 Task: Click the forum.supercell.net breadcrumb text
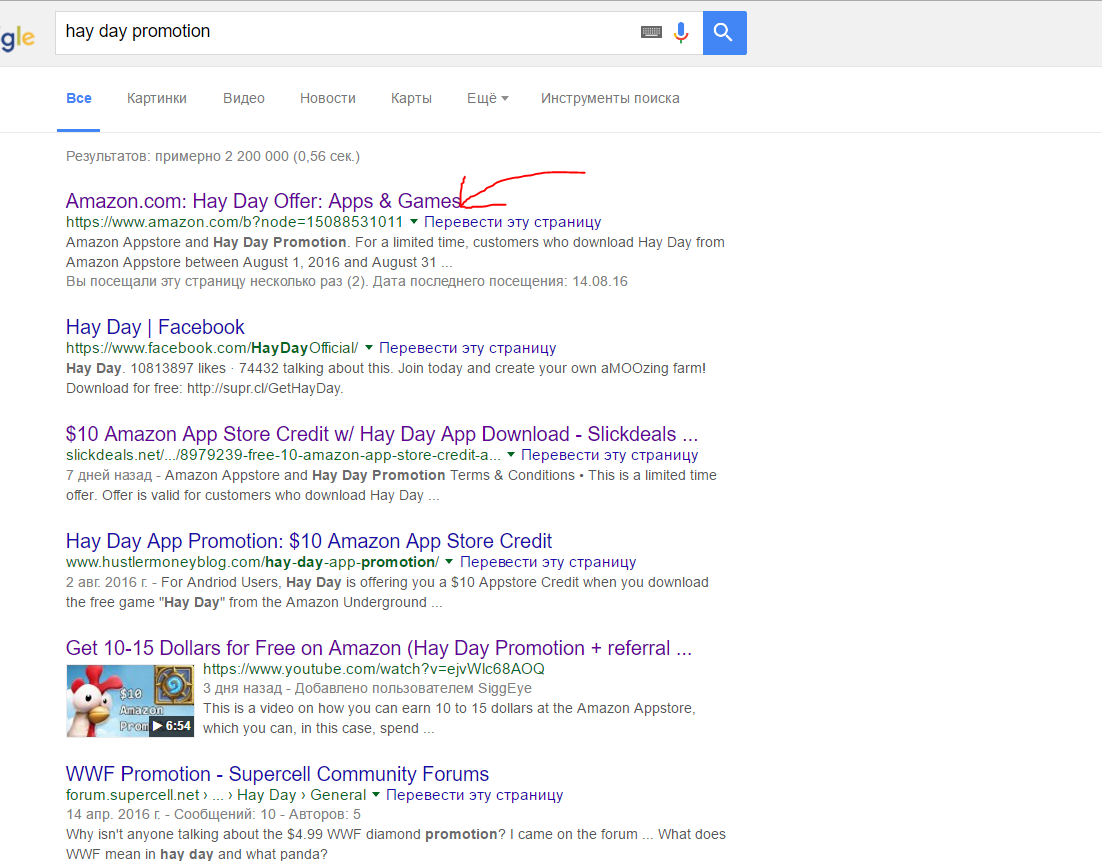[x=216, y=795]
